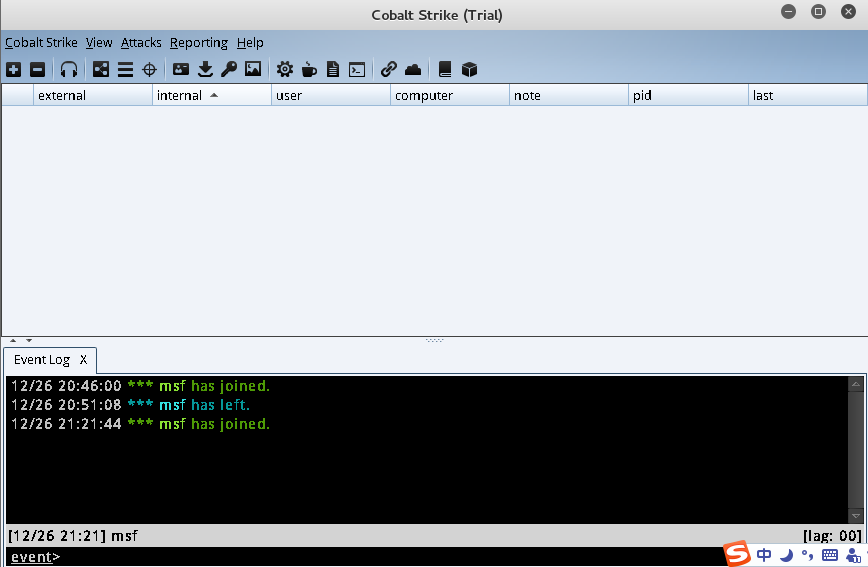Click the Downloaded Files arrow icon
Image resolution: width=868 pixels, height=567 pixels.
[205, 69]
